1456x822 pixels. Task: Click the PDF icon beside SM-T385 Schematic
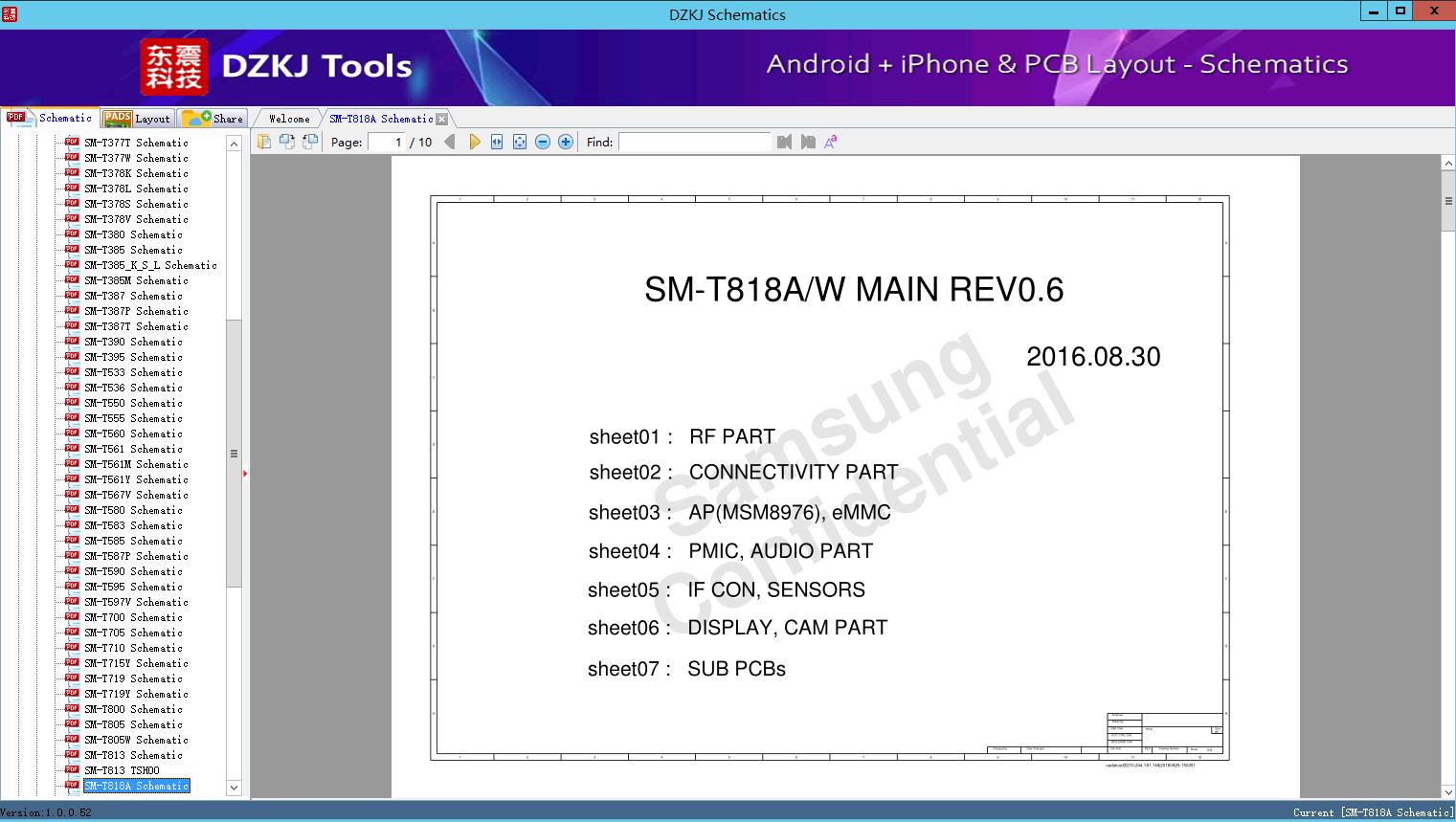(72, 249)
